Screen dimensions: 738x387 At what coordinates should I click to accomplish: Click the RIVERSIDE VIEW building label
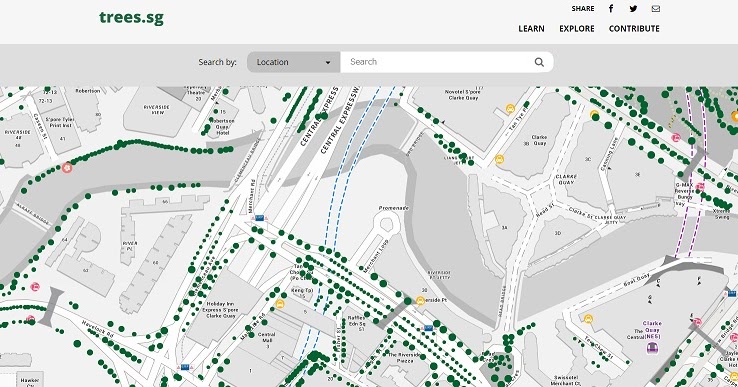156,110
